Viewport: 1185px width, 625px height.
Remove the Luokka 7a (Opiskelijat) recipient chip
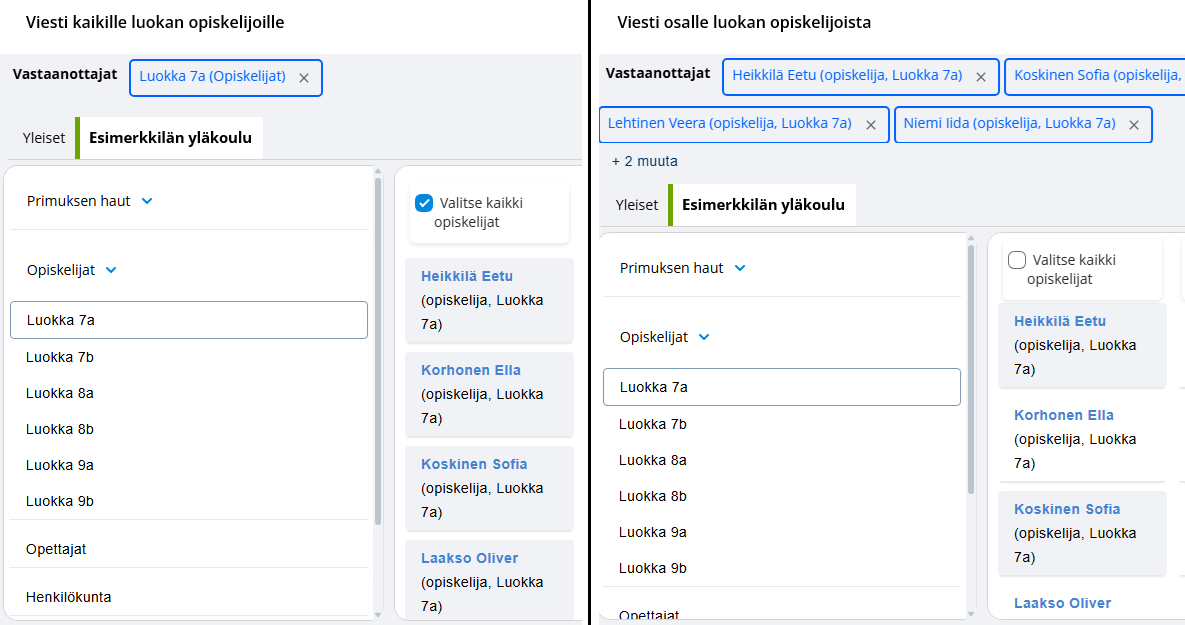click(x=304, y=78)
